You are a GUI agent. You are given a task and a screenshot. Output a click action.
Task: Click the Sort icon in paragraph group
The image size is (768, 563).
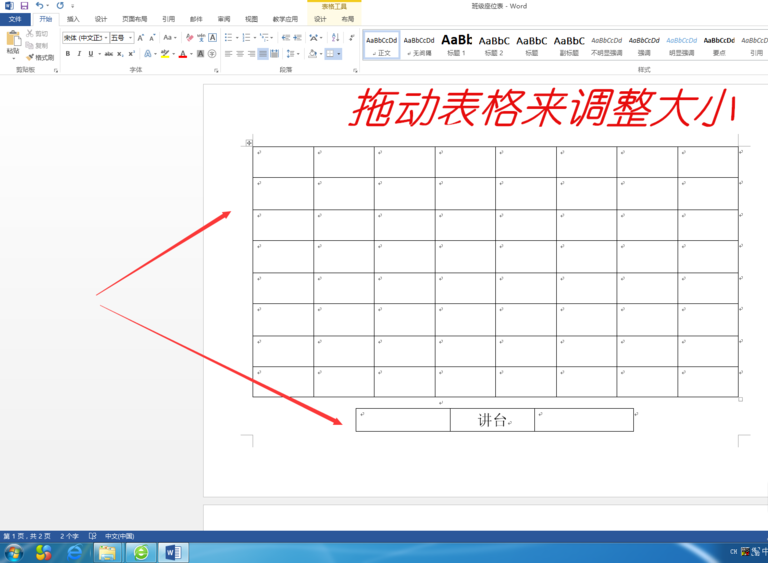335,37
